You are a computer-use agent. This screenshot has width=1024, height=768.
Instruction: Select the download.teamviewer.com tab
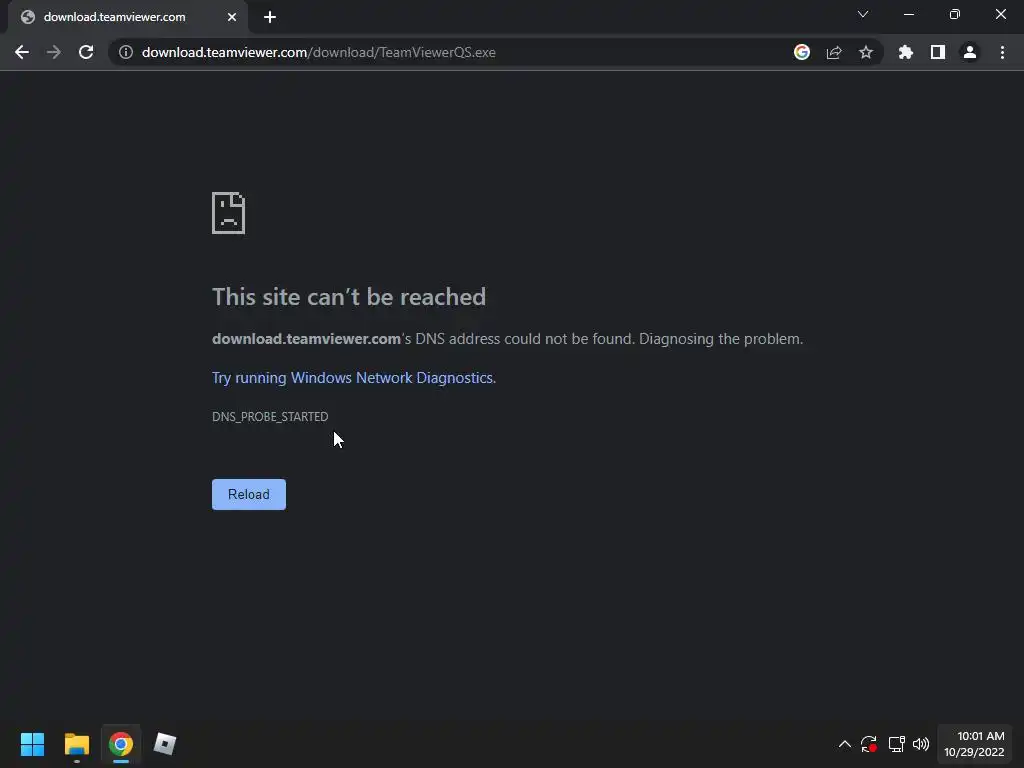[128, 17]
